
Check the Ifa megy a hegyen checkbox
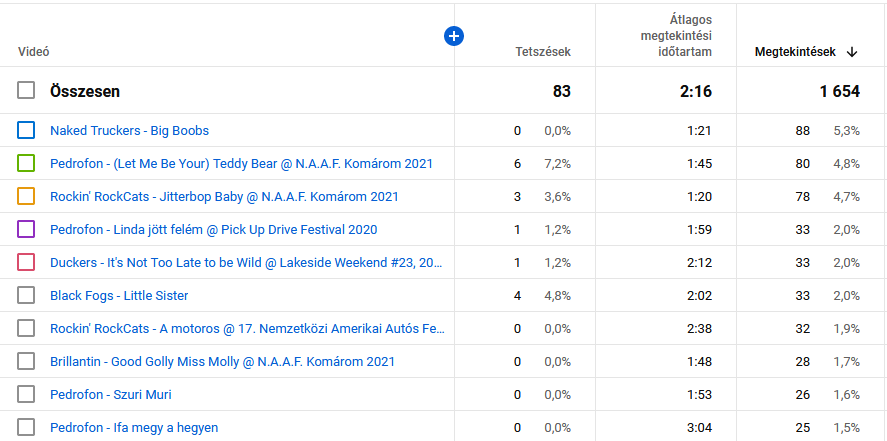click(x=26, y=427)
